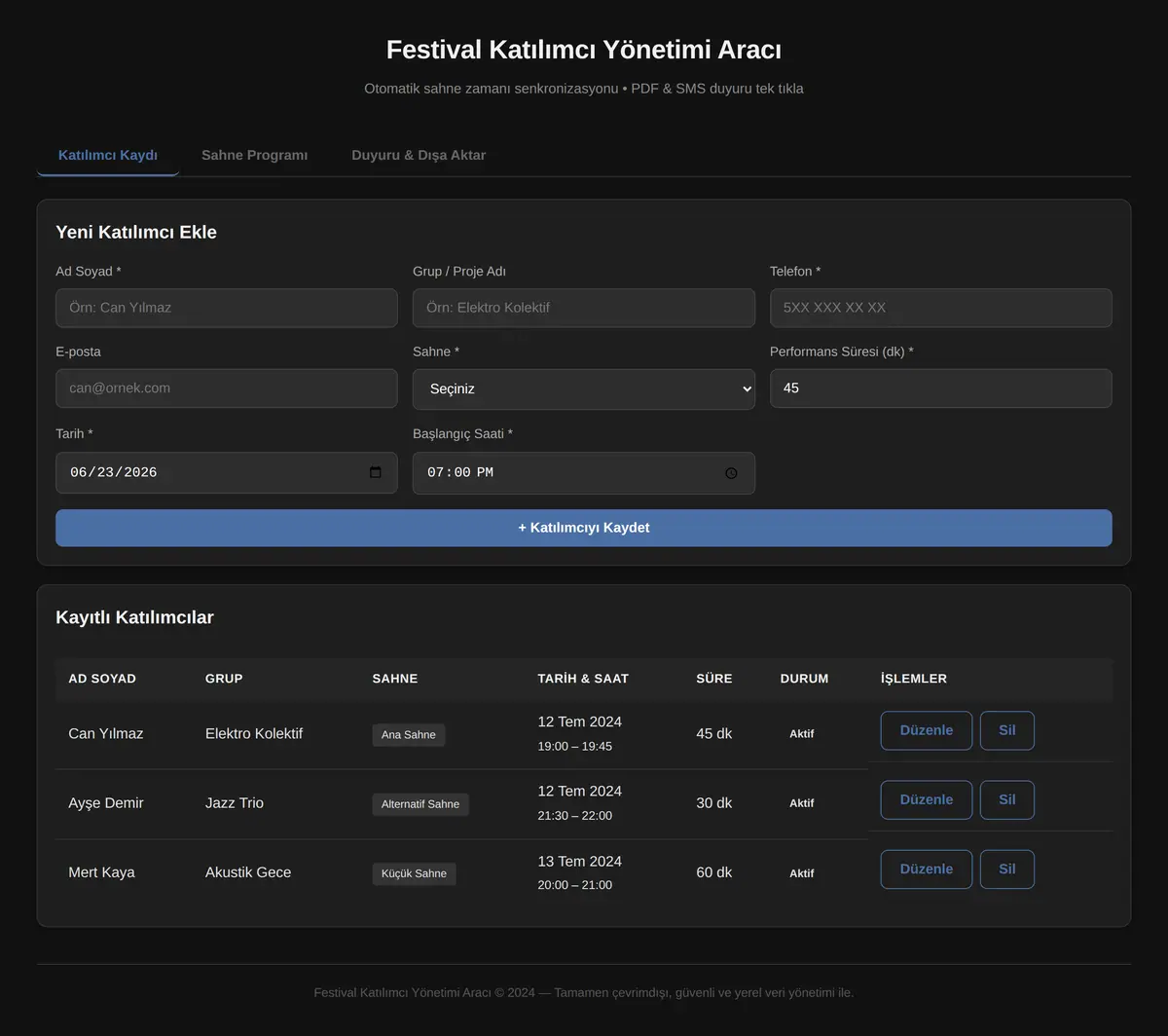The image size is (1168, 1036).
Task: Remove Ayşe Demir using Sil
Action: [1007, 800]
